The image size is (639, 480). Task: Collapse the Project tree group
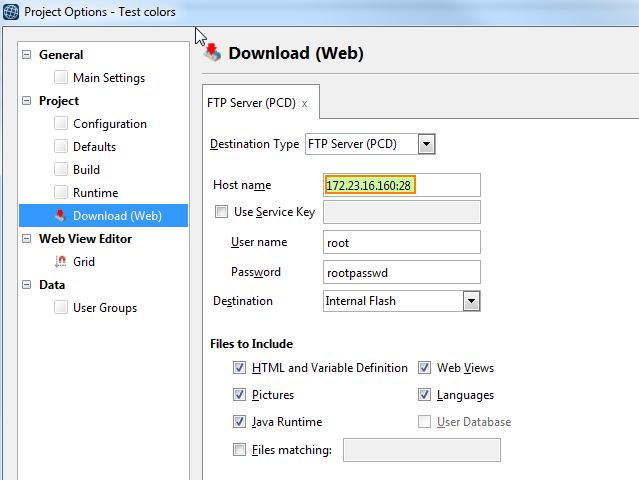(26, 100)
